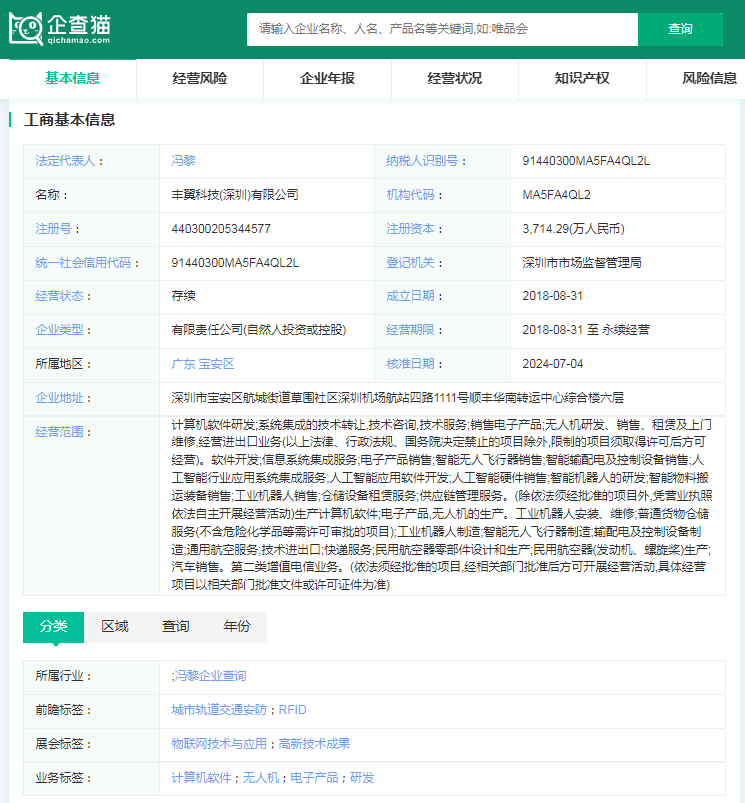Click the 企业类型 label link

(x=59, y=330)
